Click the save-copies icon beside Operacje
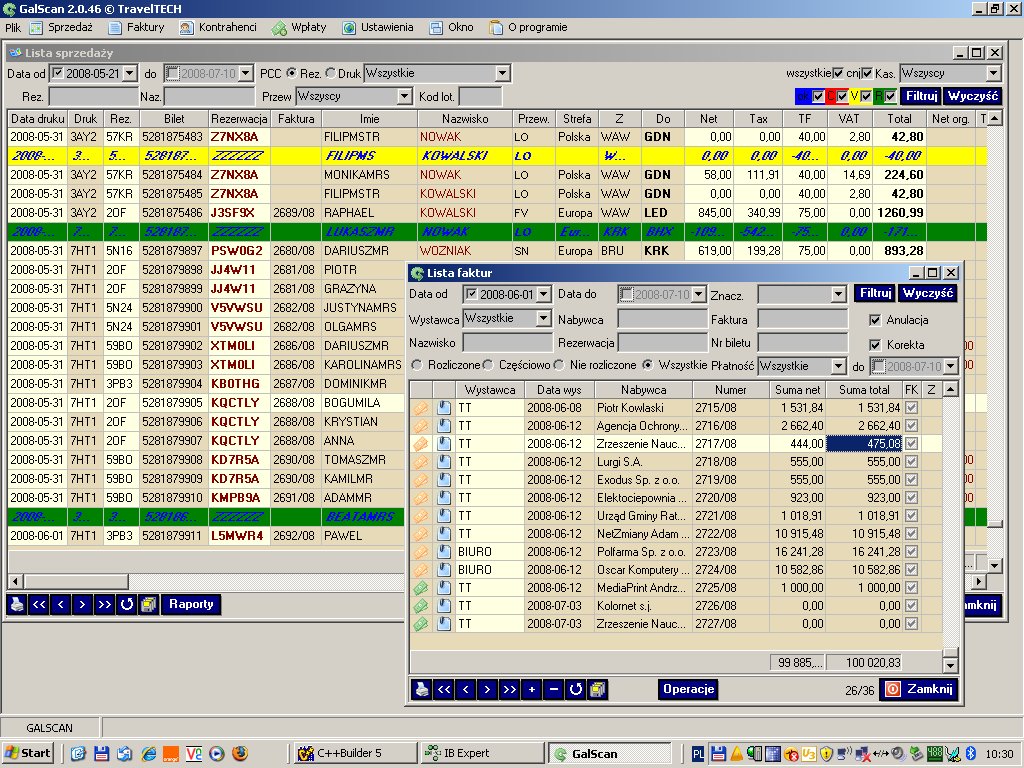Image resolution: width=1024 pixels, height=768 pixels. pos(598,689)
